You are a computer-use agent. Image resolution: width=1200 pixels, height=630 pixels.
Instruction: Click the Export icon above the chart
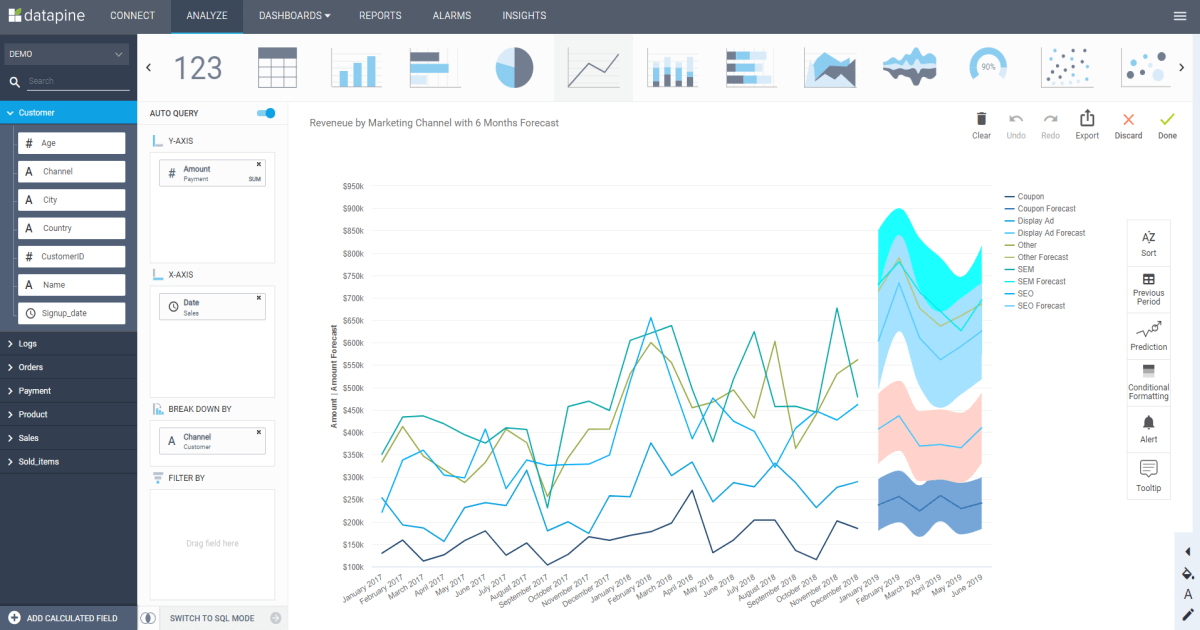1087,122
